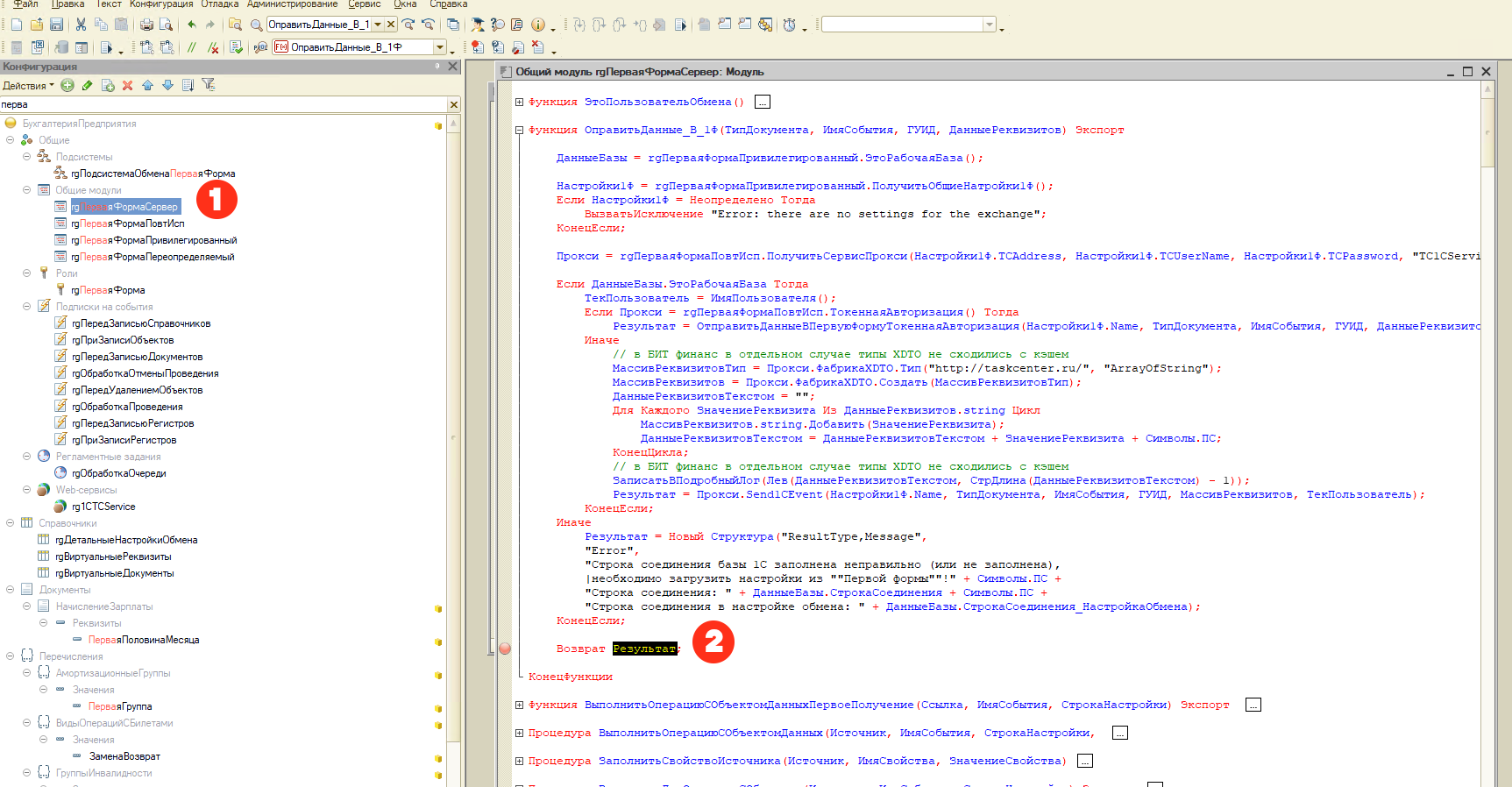Click the funnel filter icon in tree panel

209,85
